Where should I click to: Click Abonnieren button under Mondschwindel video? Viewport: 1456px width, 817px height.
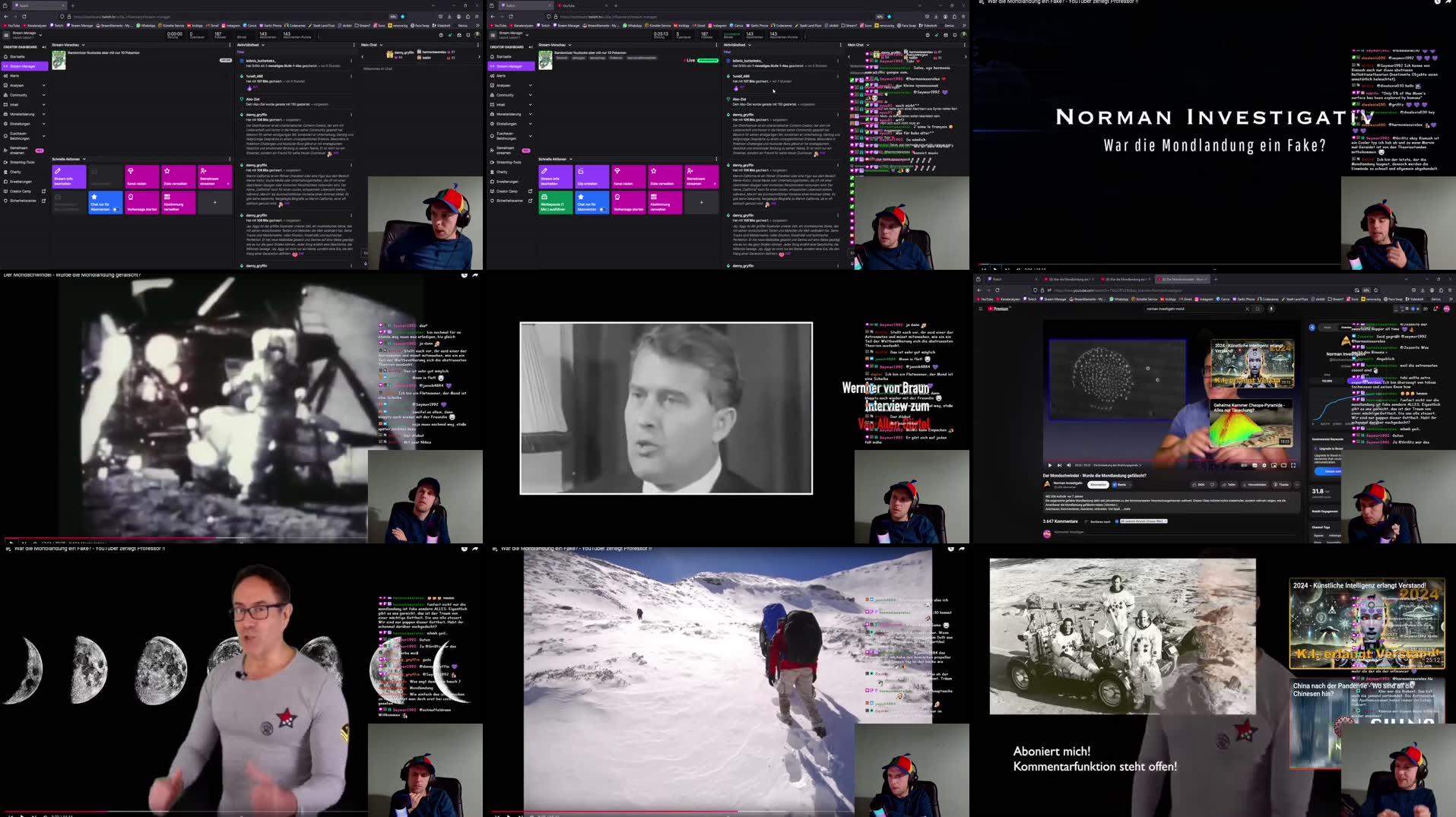click(1098, 484)
